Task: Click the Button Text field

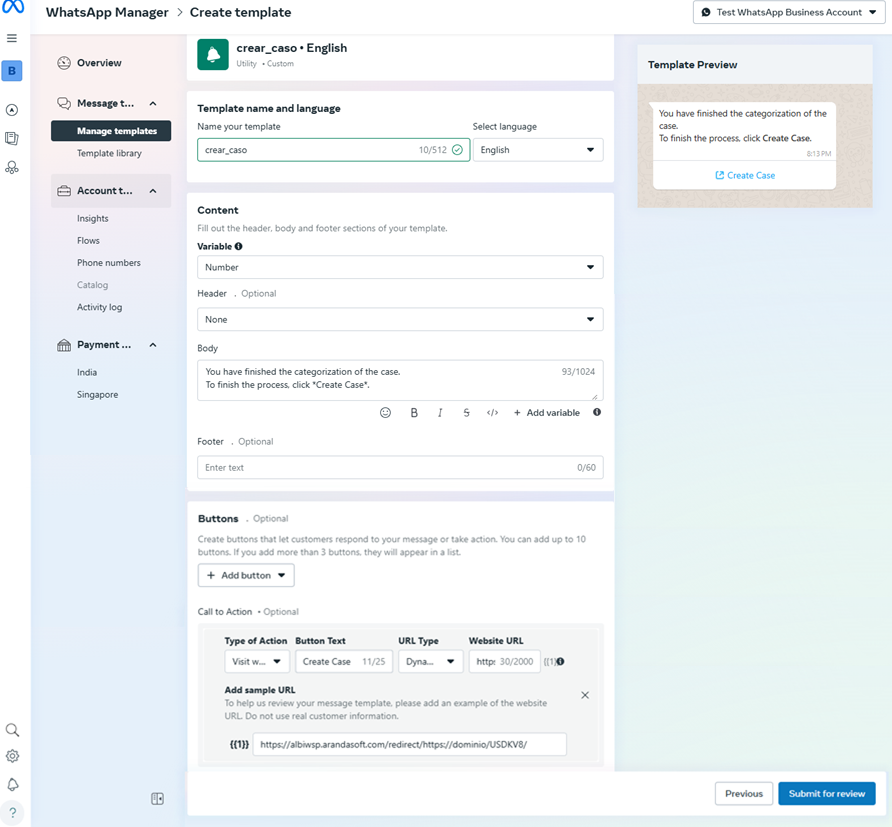Action: point(344,661)
